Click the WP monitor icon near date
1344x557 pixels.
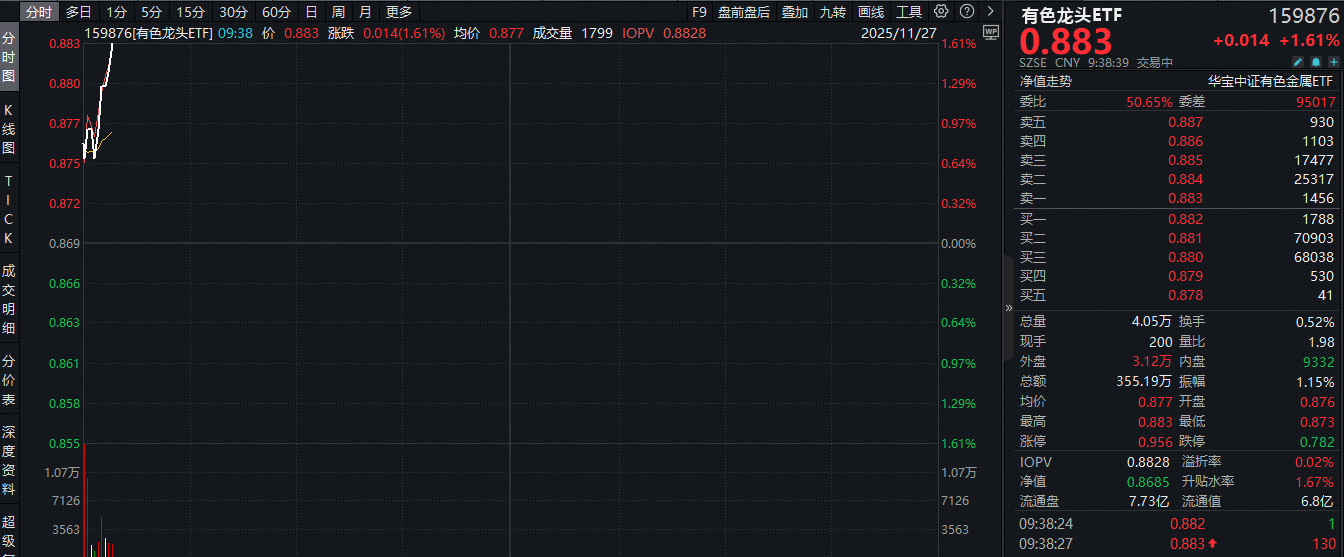pyautogui.click(x=991, y=32)
